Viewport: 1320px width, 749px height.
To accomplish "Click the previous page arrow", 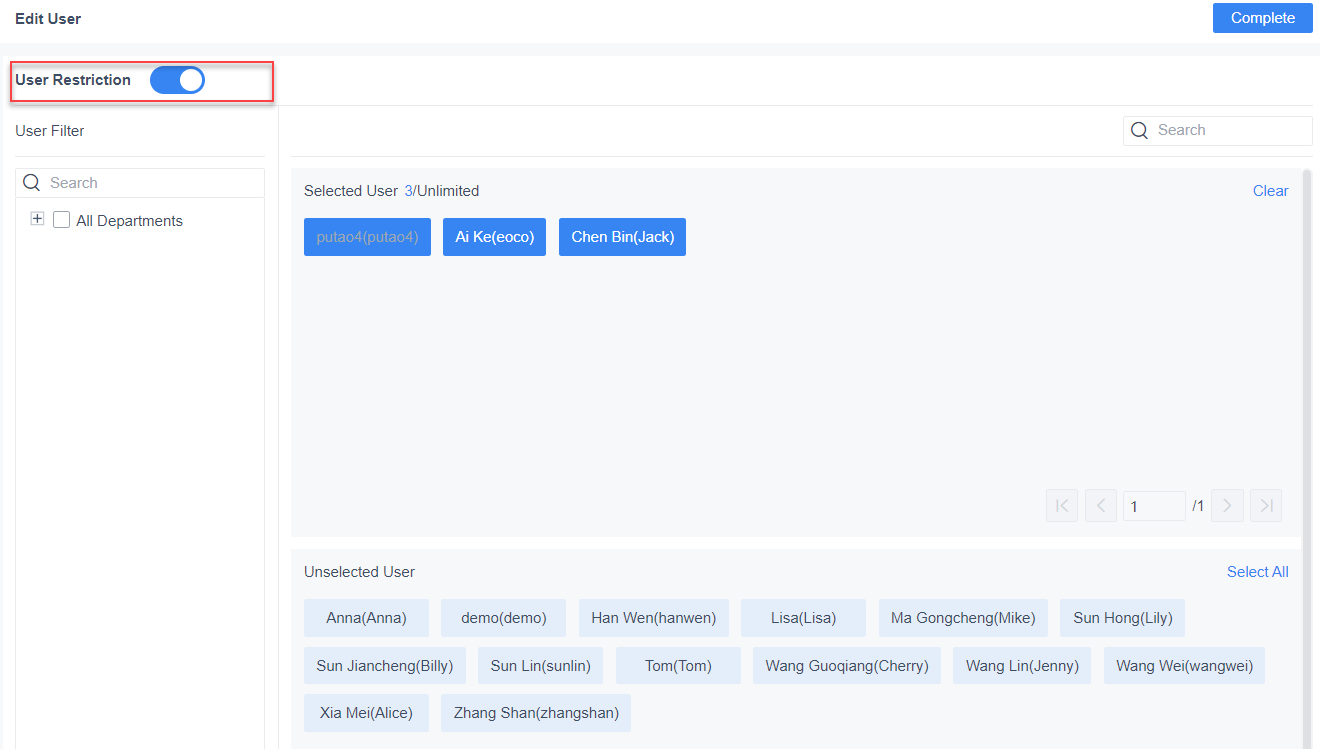I will click(1100, 505).
